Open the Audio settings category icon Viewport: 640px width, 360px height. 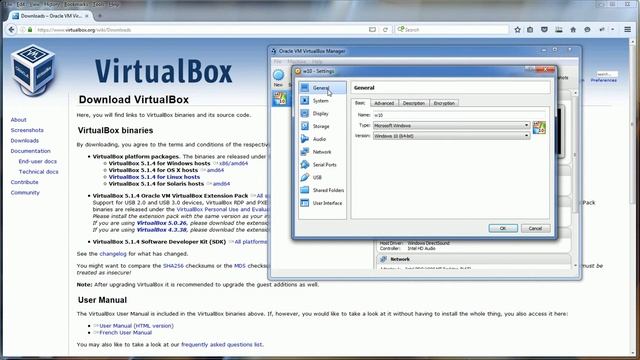[x=304, y=139]
